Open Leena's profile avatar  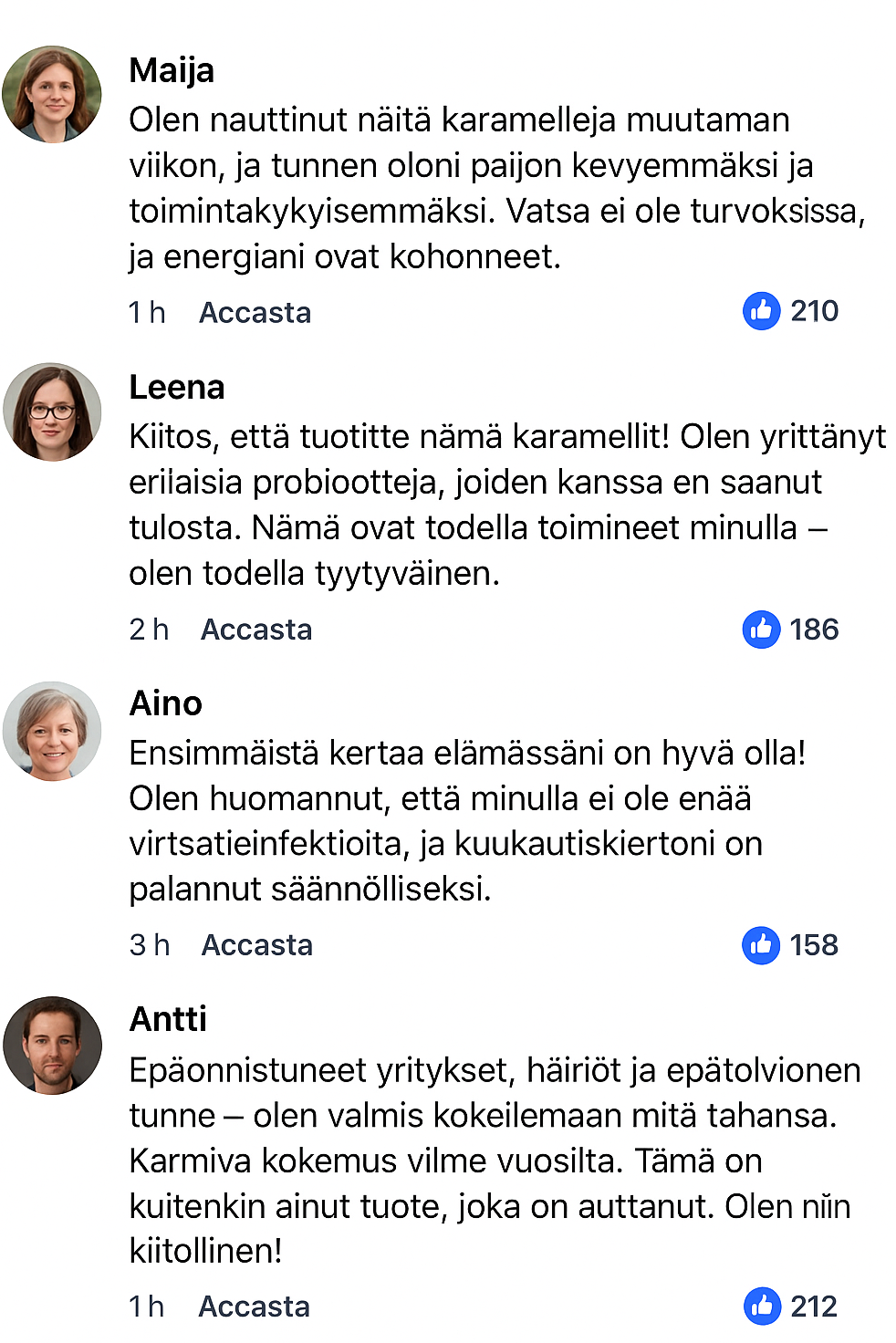click(x=52, y=411)
